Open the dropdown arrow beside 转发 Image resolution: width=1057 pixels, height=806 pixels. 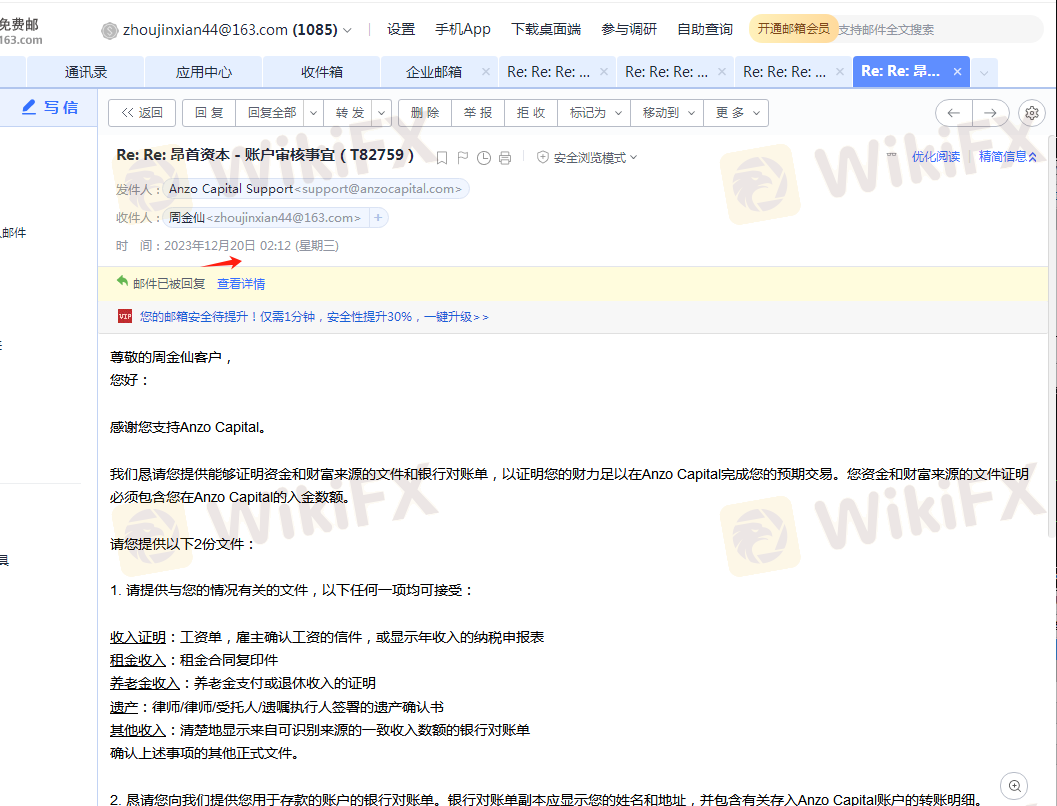[x=382, y=113]
